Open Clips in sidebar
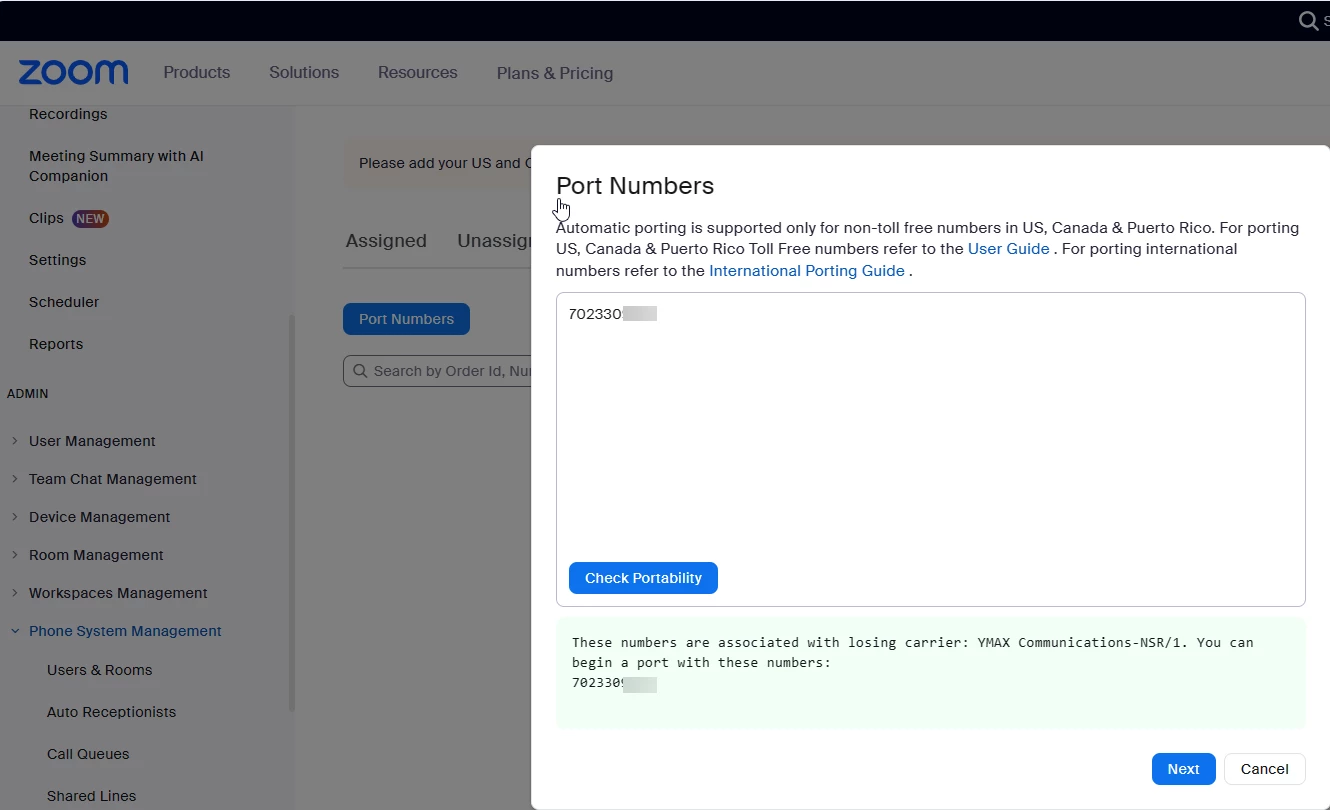Image resolution: width=1330 pixels, height=810 pixels. tap(46, 218)
